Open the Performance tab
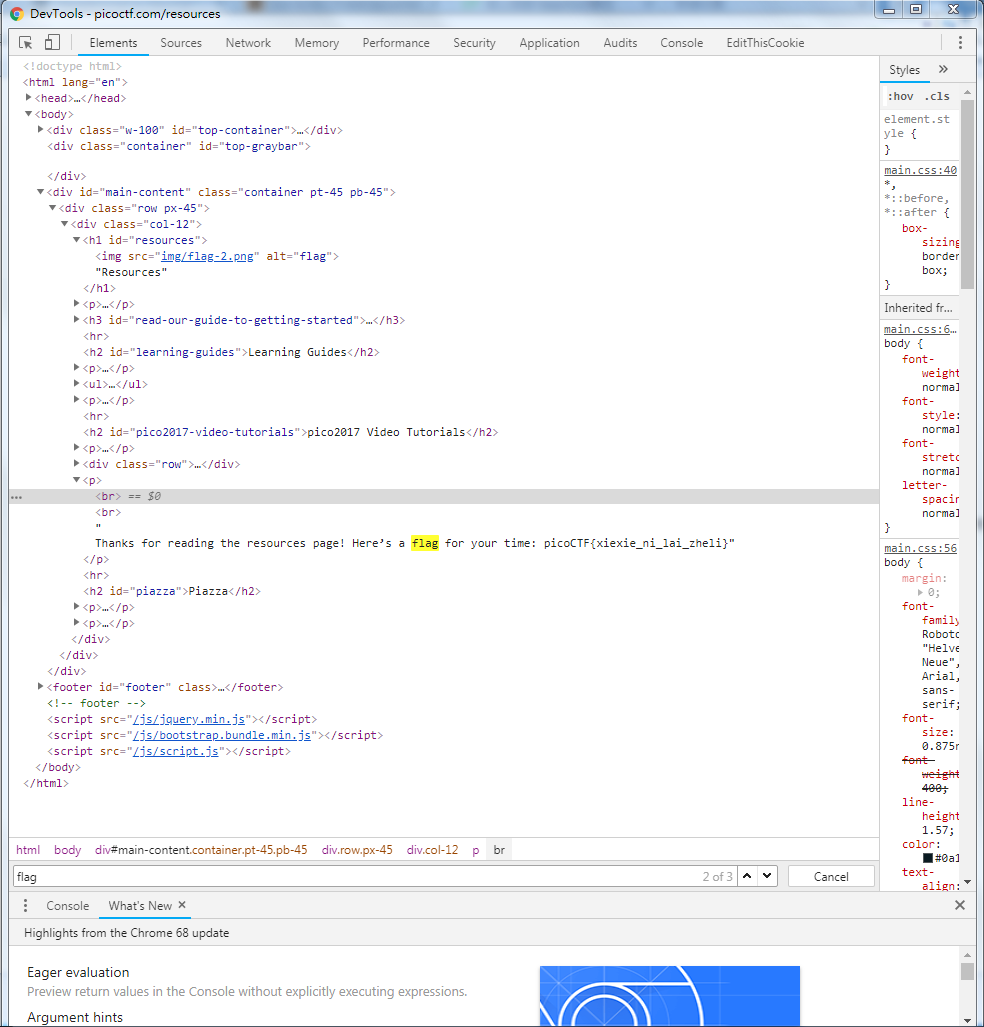Viewport: 984px width, 1027px height. 396,43
